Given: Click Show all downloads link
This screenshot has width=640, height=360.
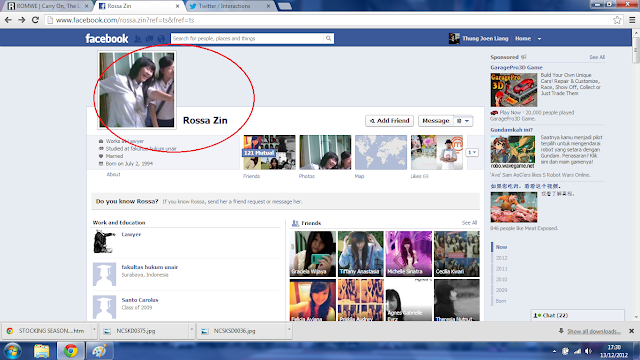Looking at the screenshot, I should point(594,331).
